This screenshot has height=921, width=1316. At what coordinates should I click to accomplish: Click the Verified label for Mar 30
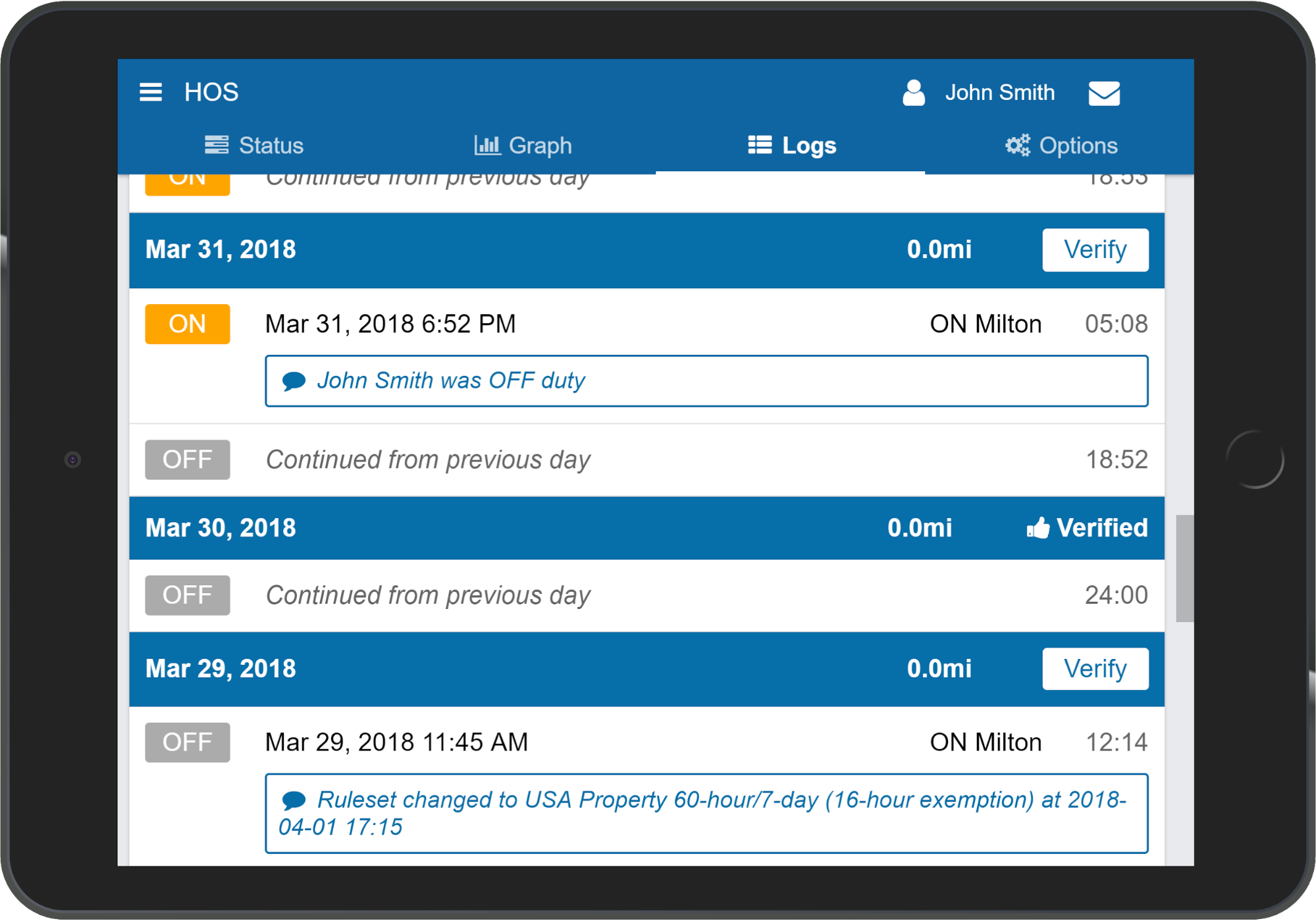1101,528
